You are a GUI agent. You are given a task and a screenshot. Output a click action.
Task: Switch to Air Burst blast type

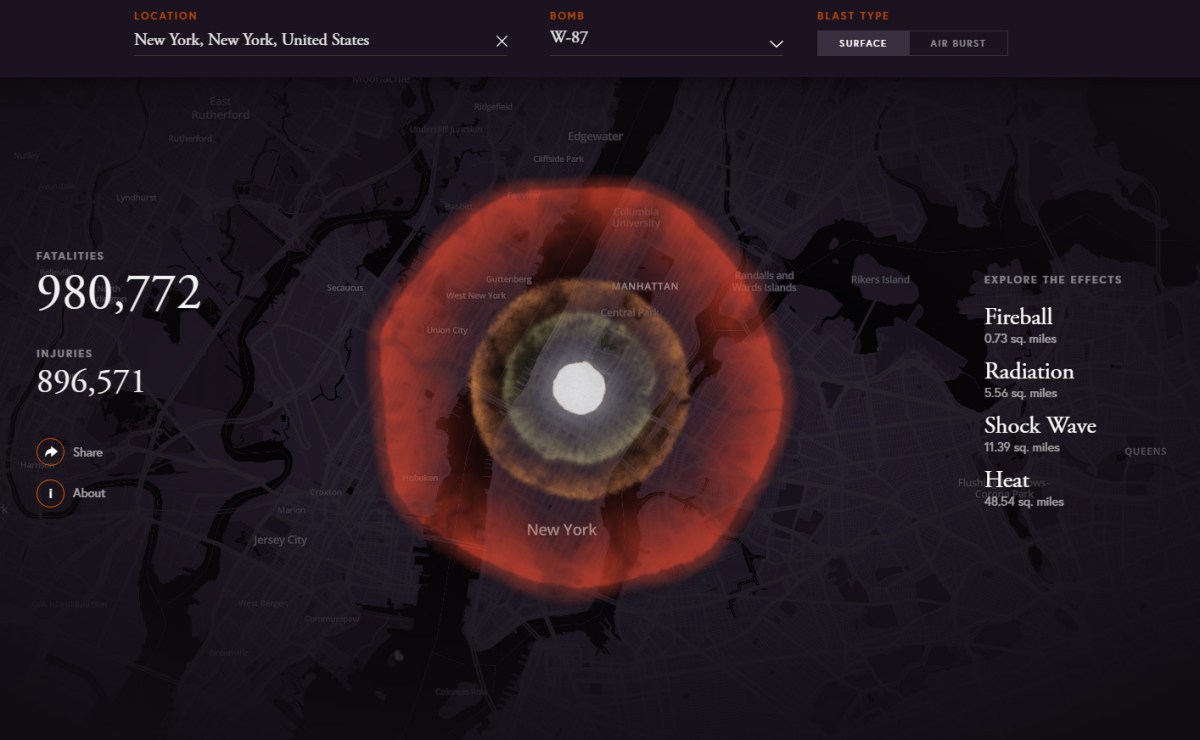tap(958, 43)
